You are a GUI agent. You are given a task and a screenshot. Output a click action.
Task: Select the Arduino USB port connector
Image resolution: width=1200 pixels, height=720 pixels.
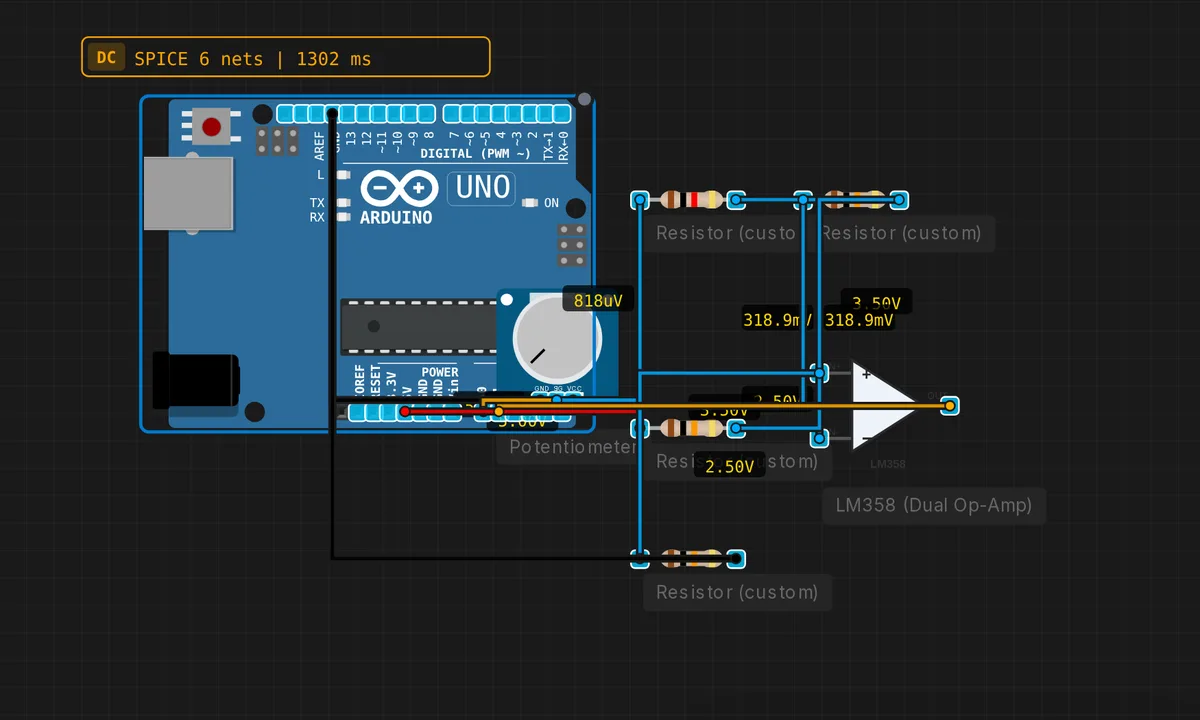(x=188, y=193)
